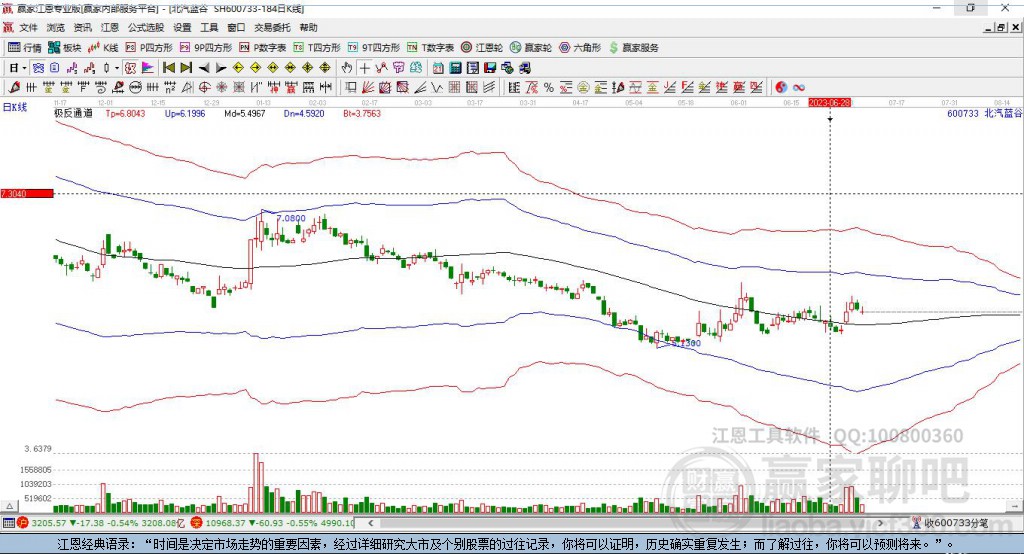Click the 收600733分笔 status entry
The image size is (1024, 554).
[x=950, y=523]
